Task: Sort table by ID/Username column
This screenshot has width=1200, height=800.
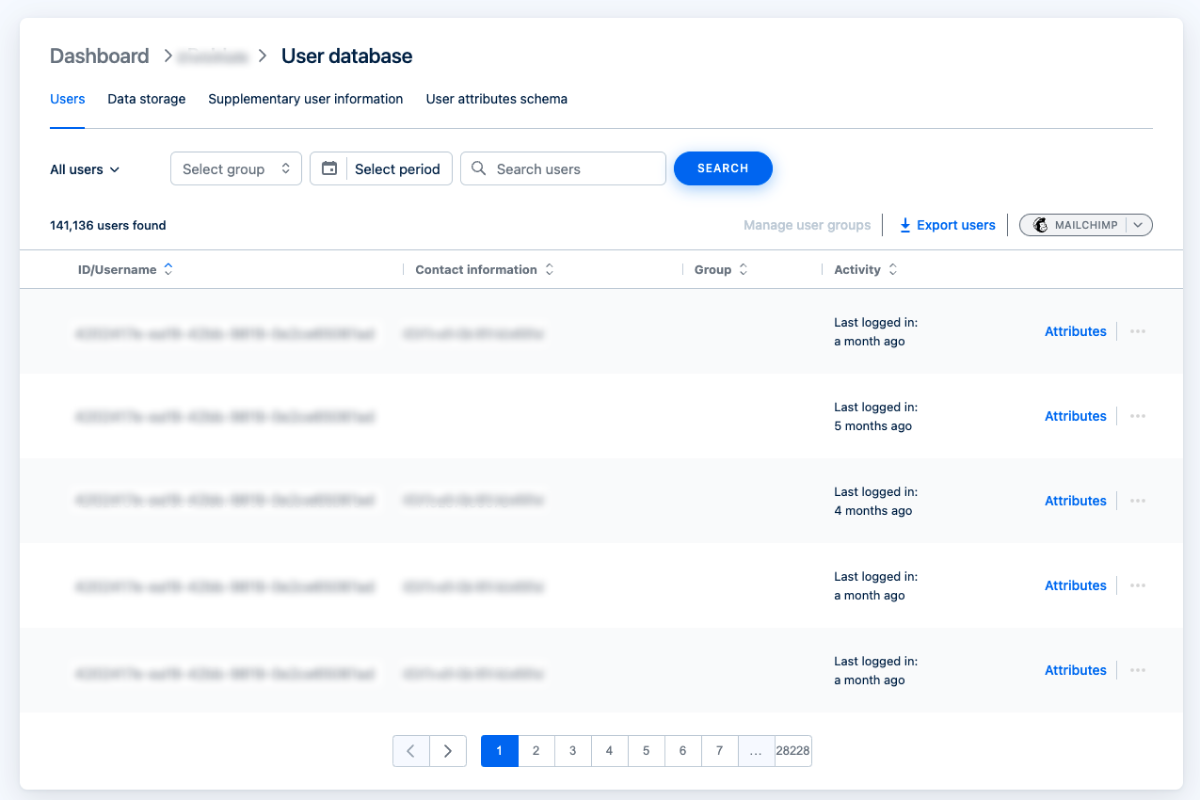Action: pos(168,270)
